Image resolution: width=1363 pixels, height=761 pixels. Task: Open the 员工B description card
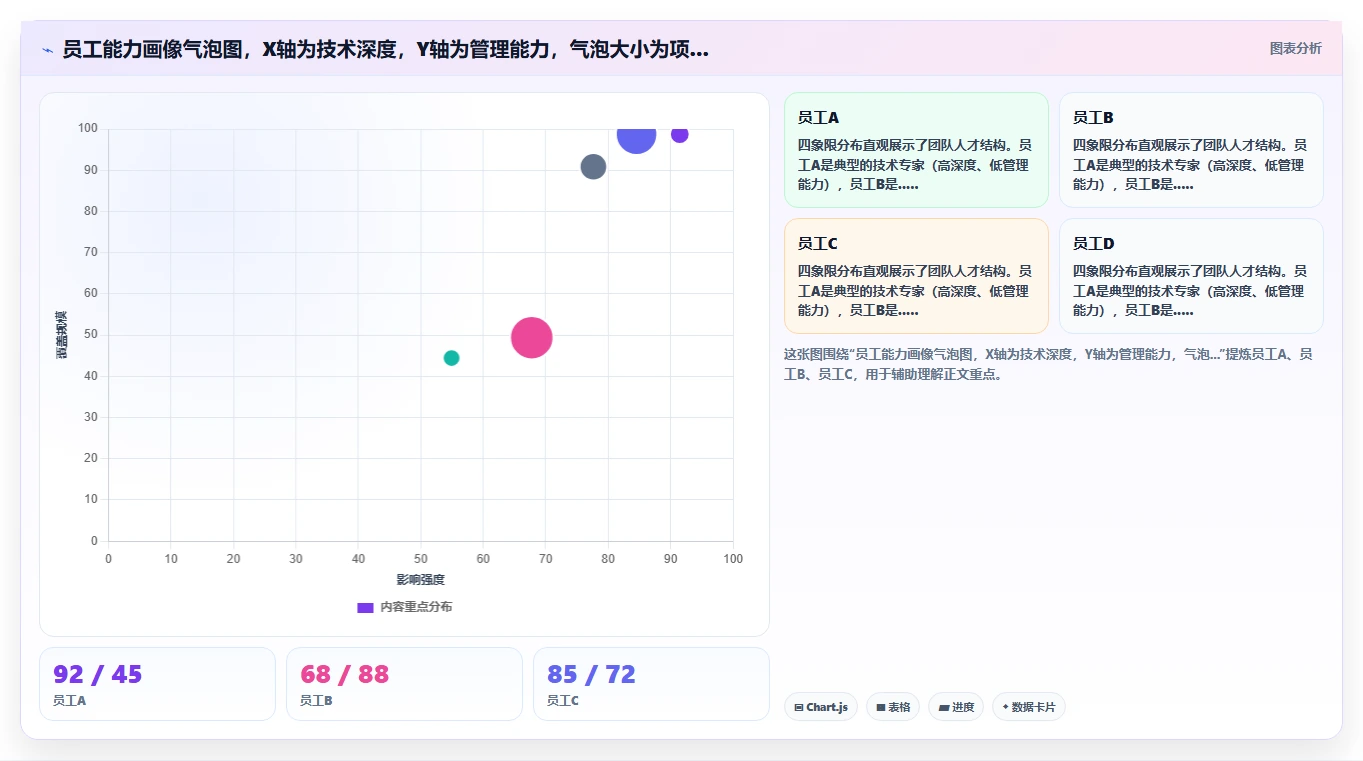click(x=1191, y=150)
